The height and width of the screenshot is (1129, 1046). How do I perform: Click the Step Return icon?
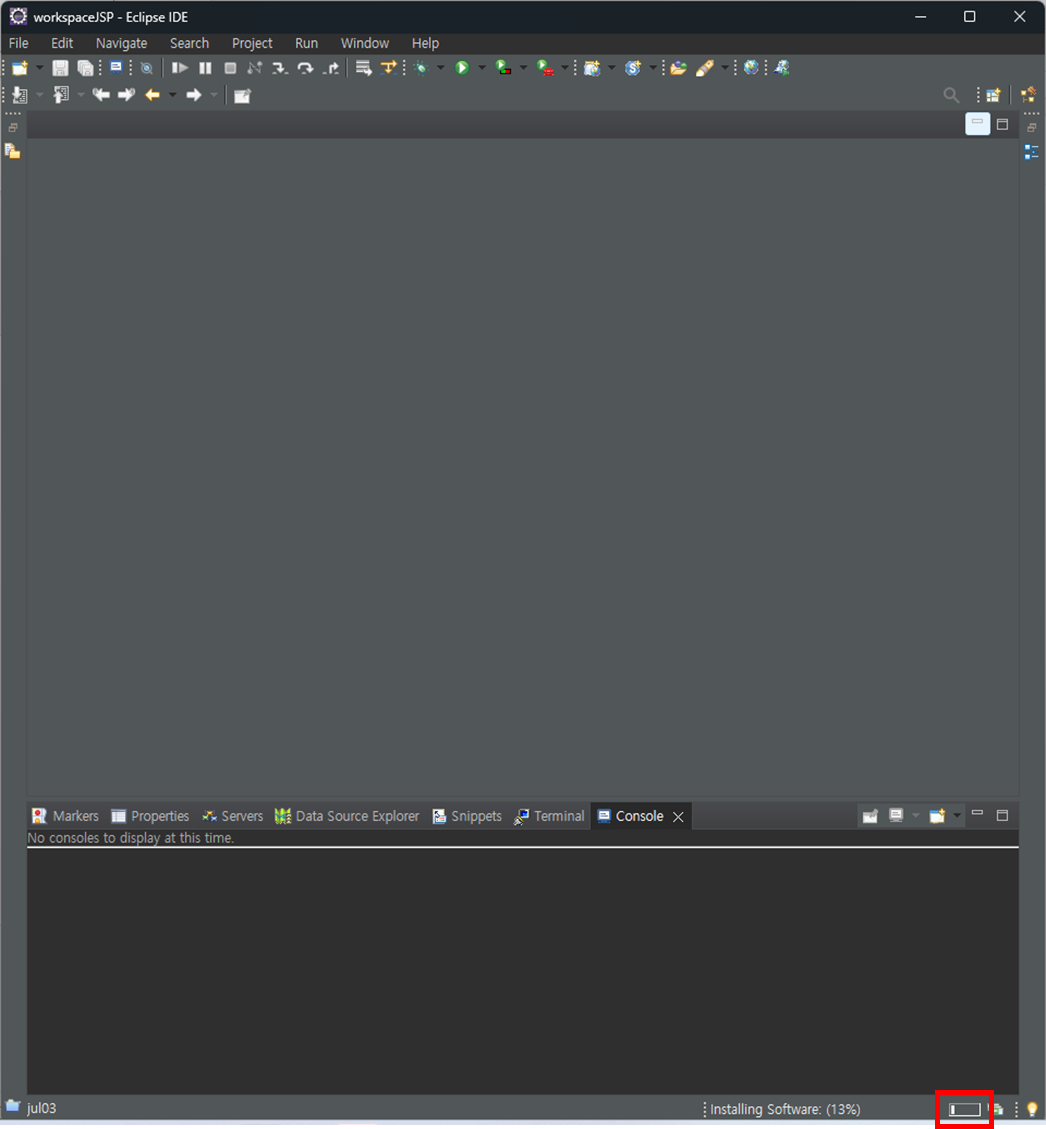point(331,68)
